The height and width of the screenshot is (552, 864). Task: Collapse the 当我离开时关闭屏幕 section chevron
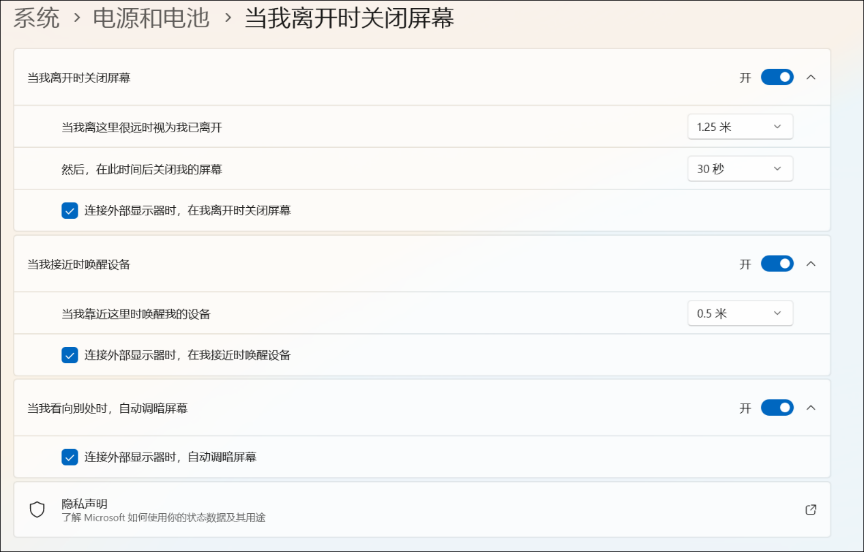point(811,77)
